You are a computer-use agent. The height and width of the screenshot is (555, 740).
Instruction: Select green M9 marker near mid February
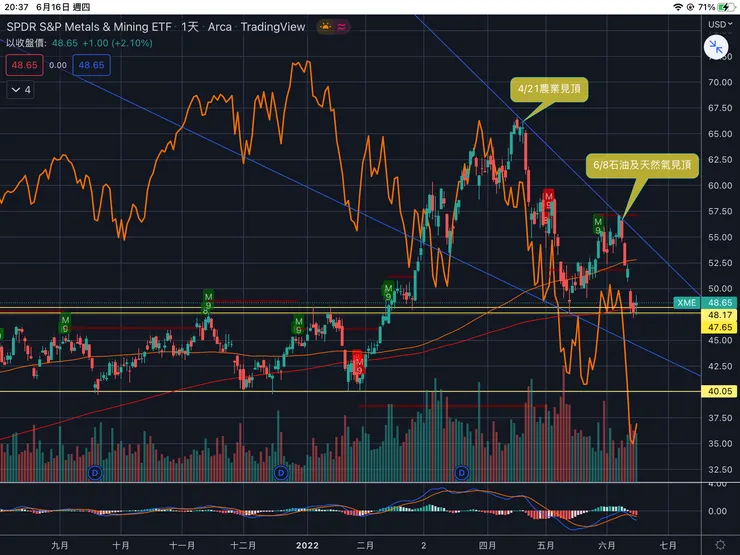click(388, 292)
